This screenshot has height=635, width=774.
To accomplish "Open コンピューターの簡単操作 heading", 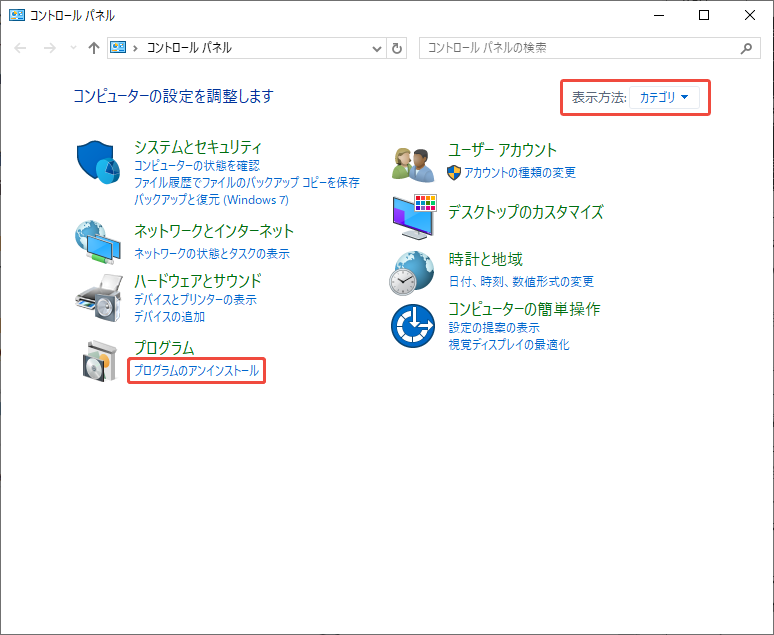I will point(524,309).
